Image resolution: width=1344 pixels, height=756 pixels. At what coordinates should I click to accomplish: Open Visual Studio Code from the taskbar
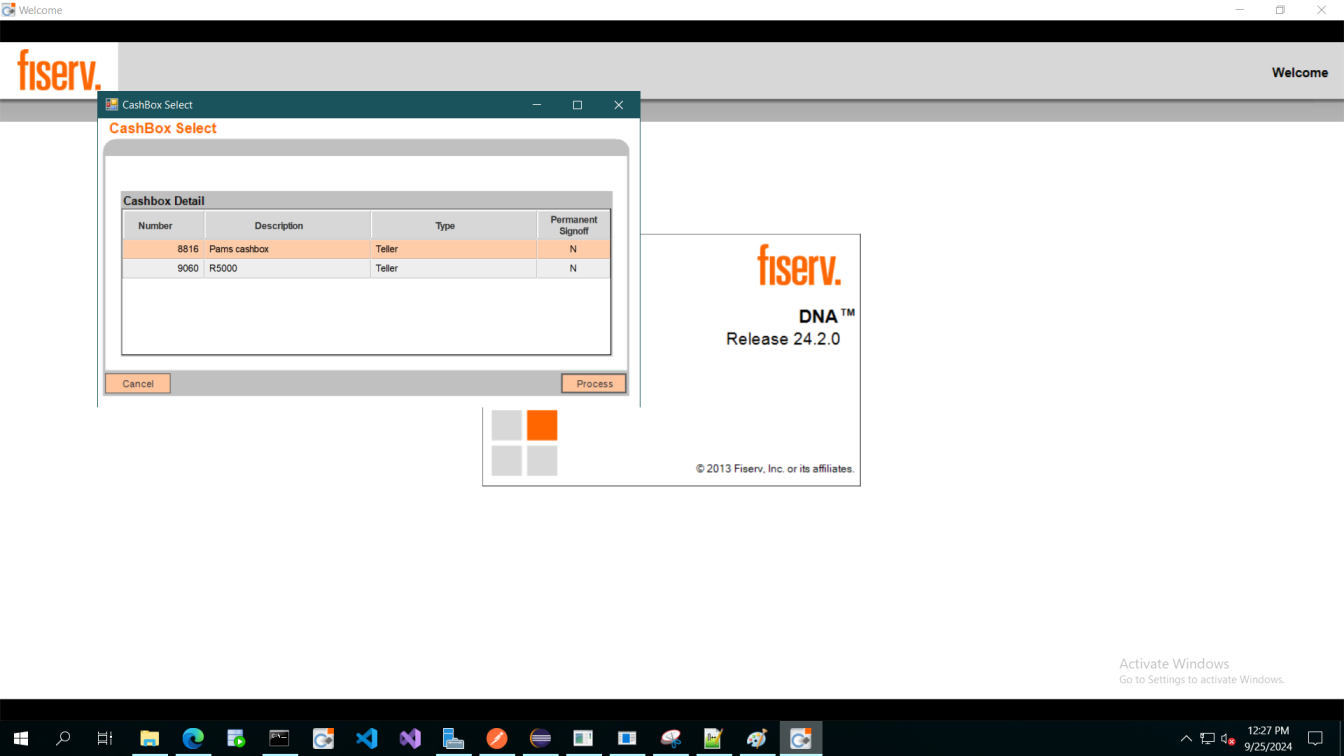pyautogui.click(x=367, y=739)
